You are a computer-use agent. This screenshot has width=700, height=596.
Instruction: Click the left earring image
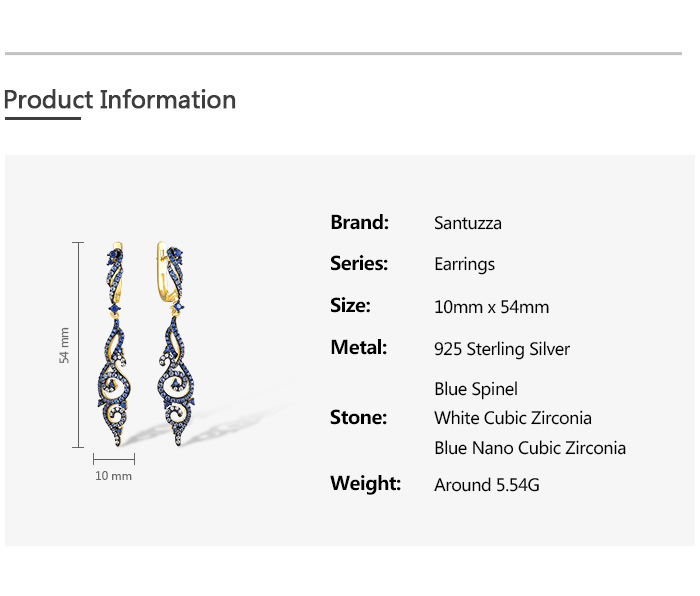(118, 345)
